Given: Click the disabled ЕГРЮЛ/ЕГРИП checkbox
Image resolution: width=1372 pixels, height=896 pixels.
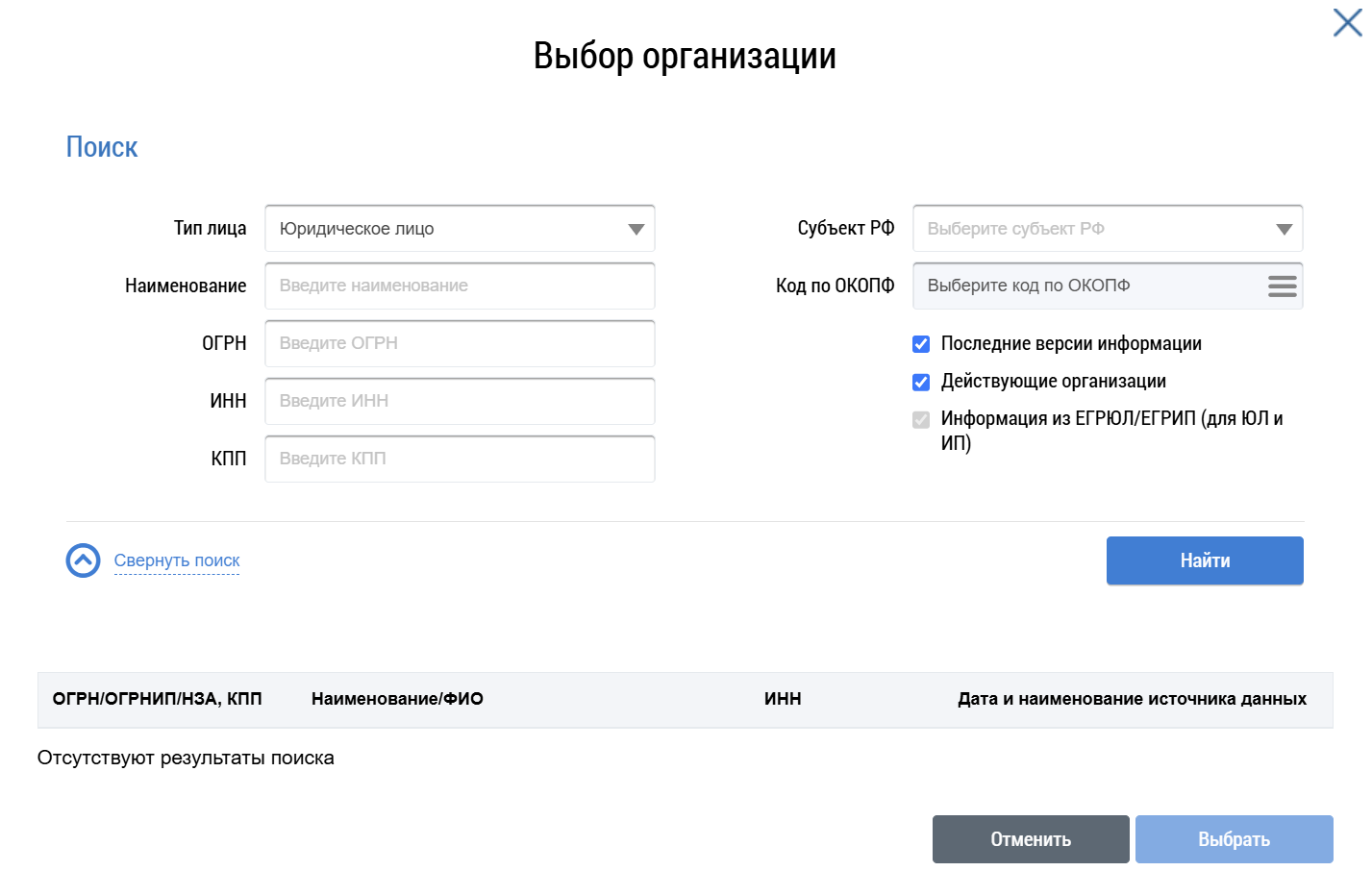Looking at the screenshot, I should [x=921, y=420].
